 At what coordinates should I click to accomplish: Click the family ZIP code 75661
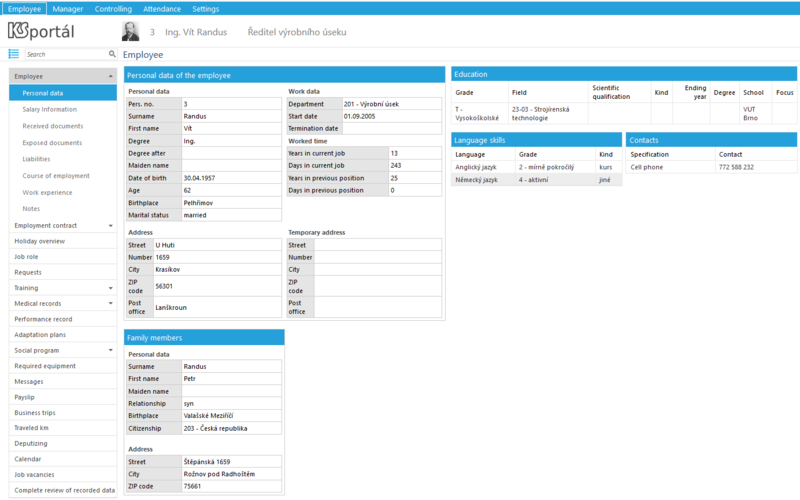(231, 487)
